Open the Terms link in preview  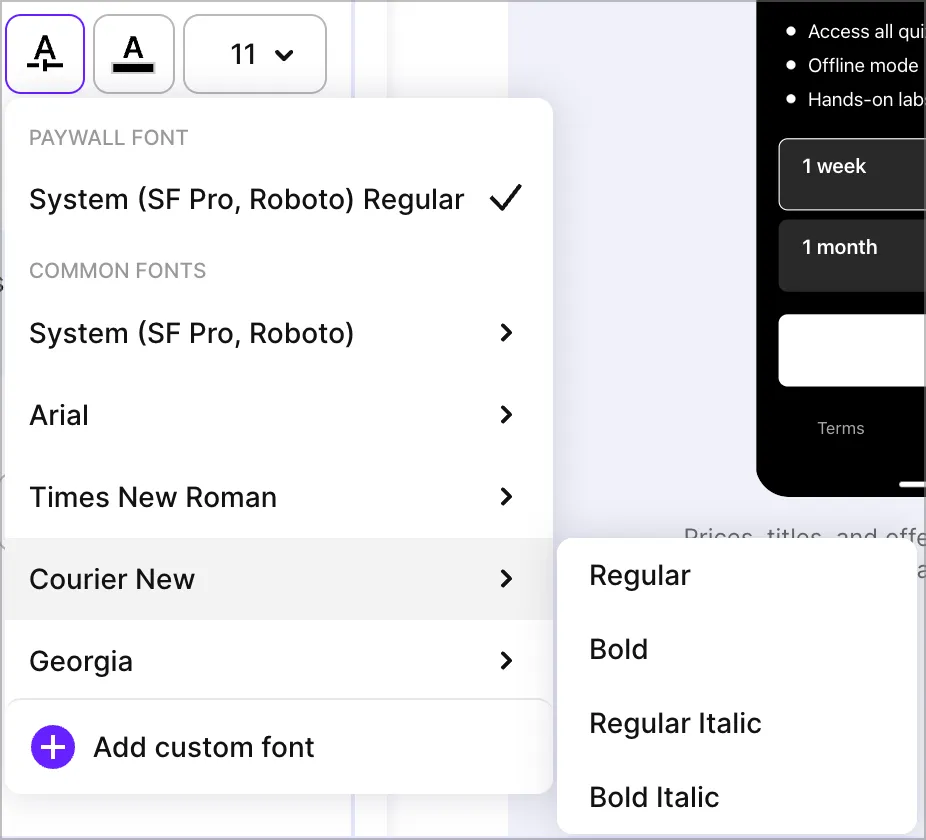point(840,428)
